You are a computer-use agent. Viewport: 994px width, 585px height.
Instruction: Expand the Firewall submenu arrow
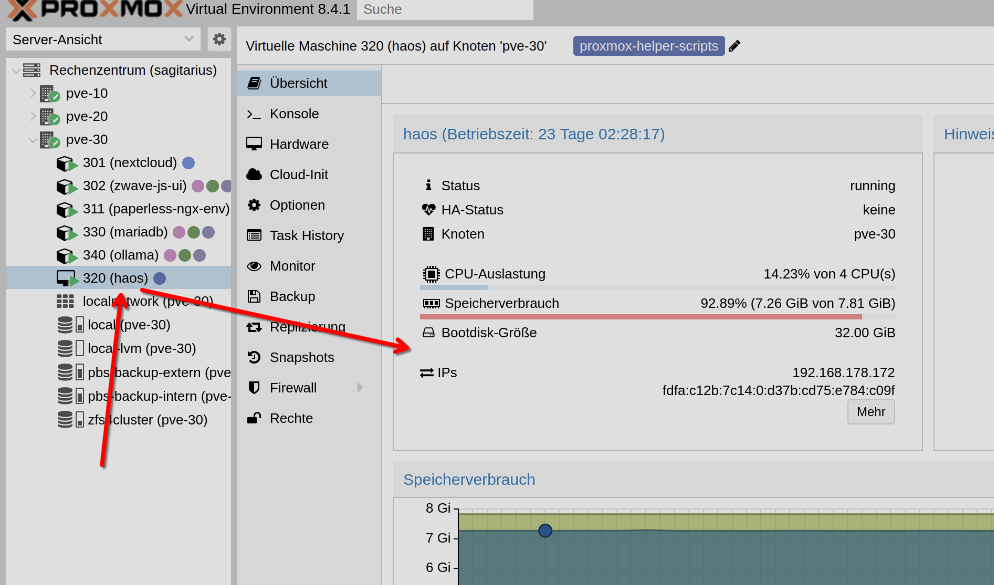[x=360, y=388]
